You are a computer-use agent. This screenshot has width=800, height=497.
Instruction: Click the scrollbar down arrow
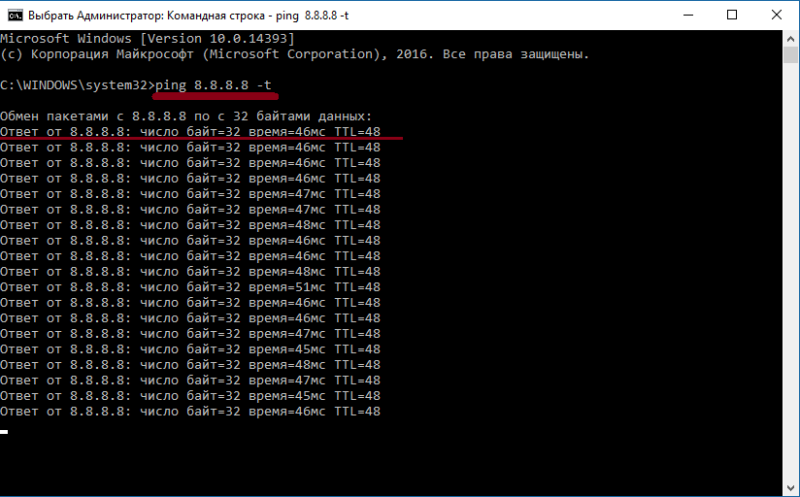[791, 488]
